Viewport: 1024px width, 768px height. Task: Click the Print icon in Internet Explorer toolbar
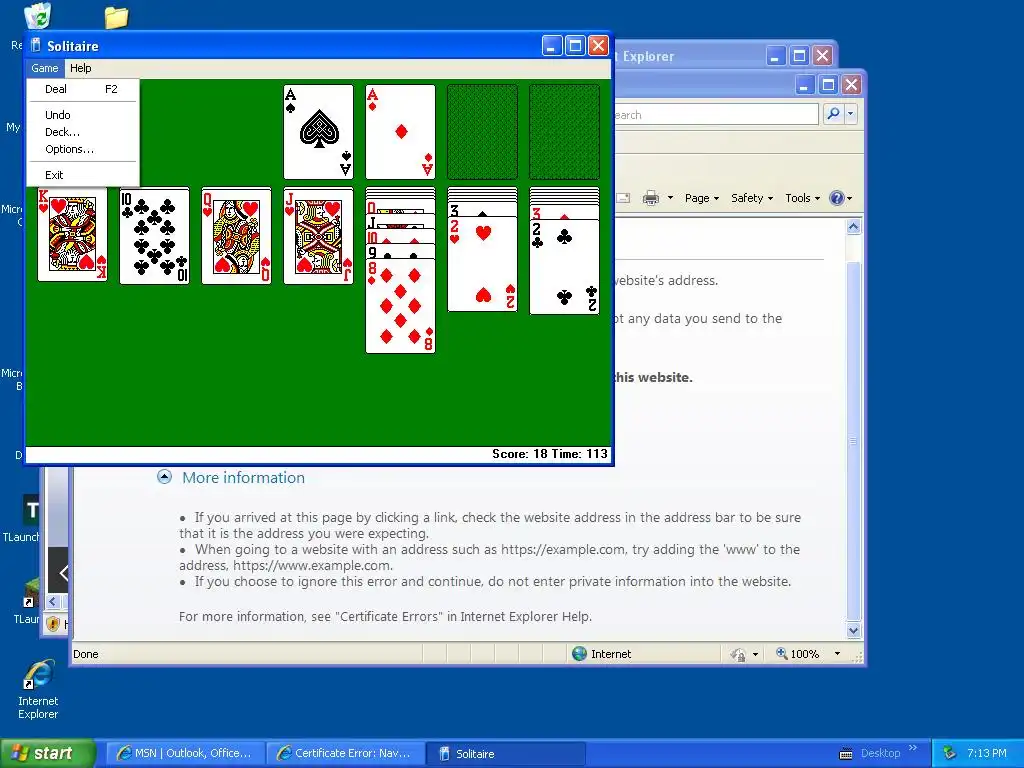[x=650, y=198]
